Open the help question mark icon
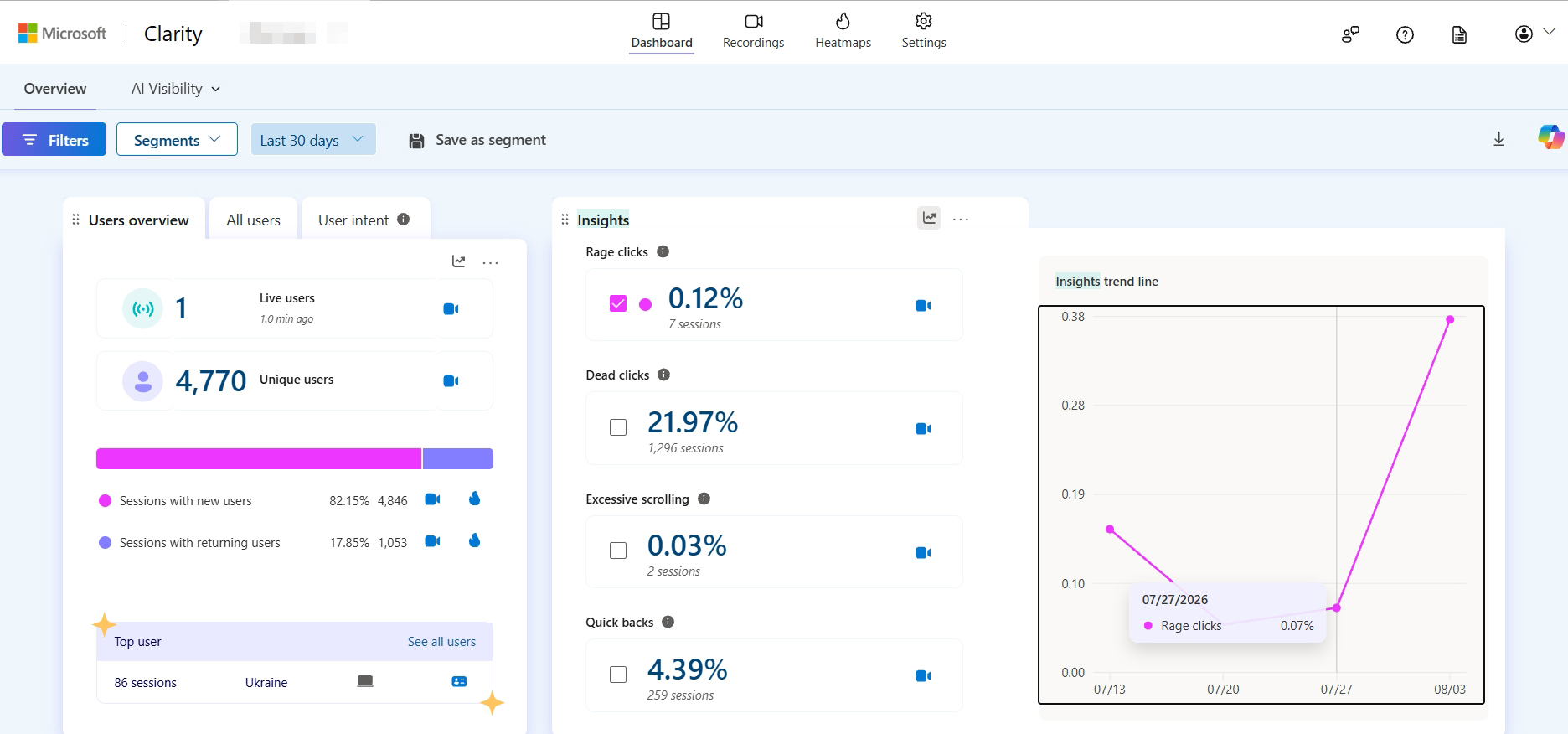The image size is (1568, 734). [x=1405, y=34]
